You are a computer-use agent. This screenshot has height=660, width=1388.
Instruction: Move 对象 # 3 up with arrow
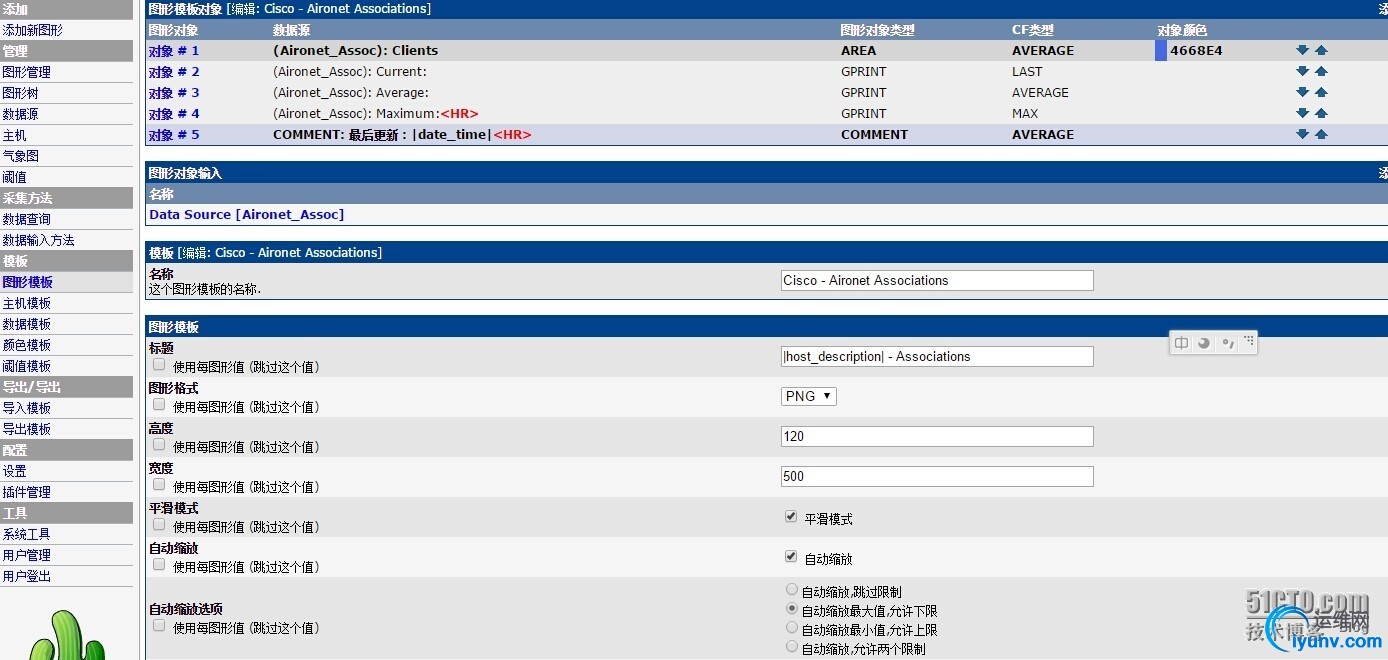[x=1321, y=92]
